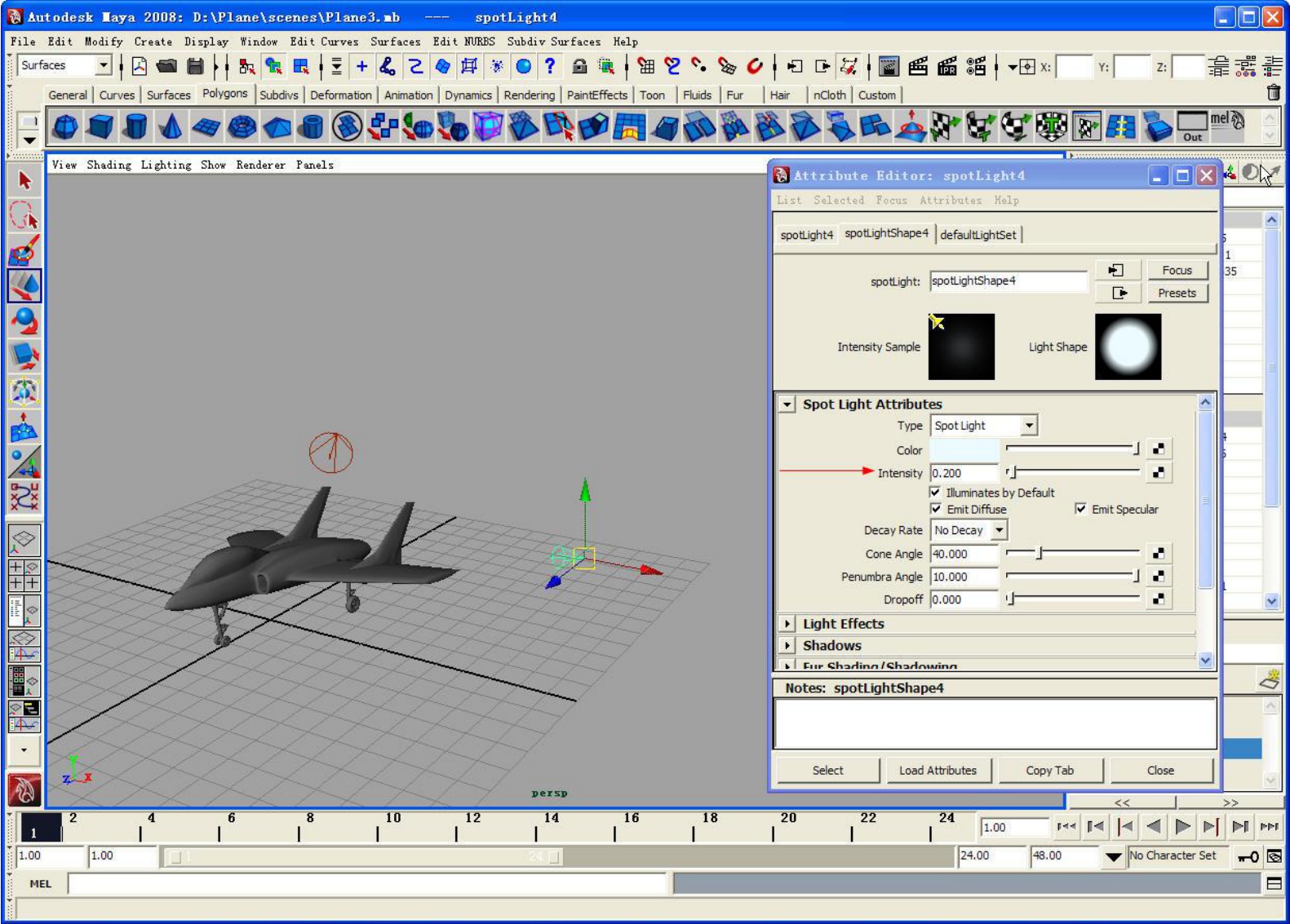Open the Edit NURBS menu

tap(463, 42)
